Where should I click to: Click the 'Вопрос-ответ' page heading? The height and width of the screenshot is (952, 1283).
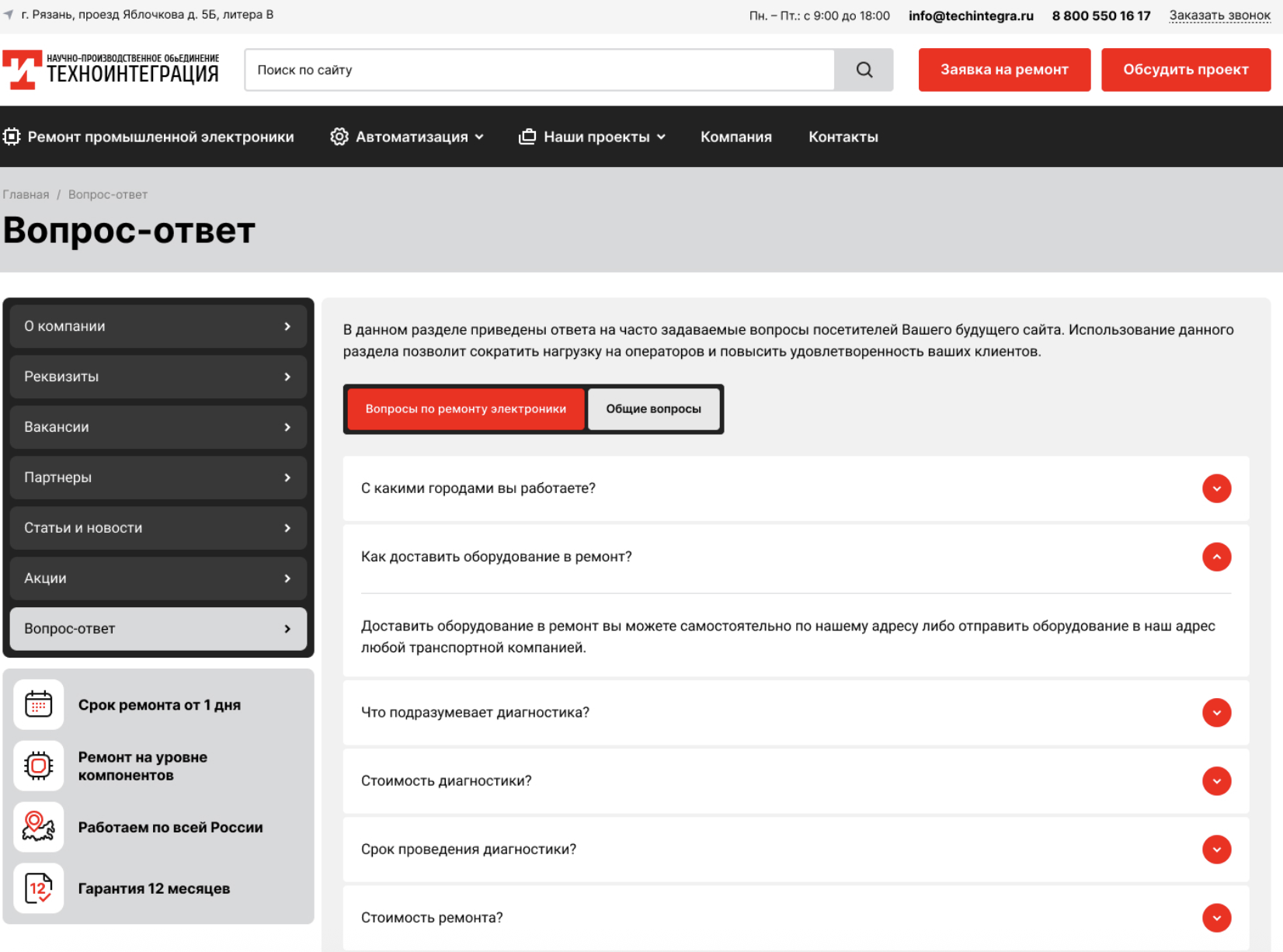[129, 231]
